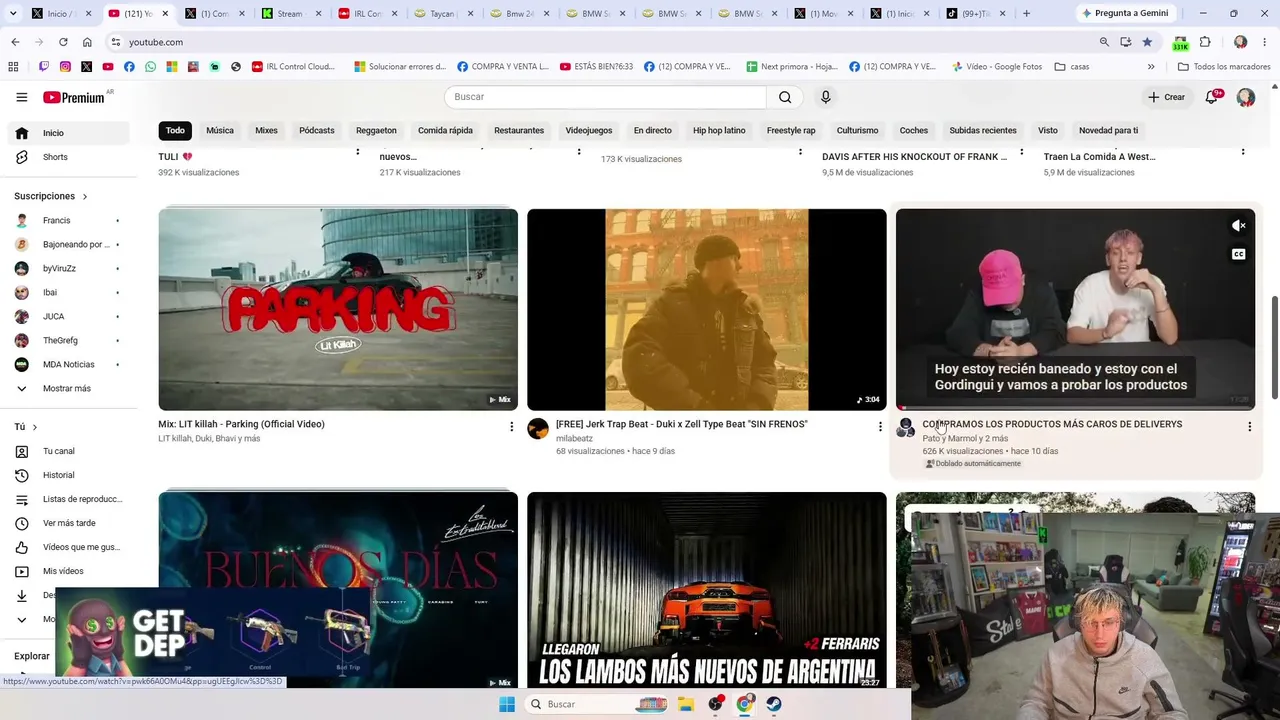Open YouTube notifications bell
The height and width of the screenshot is (720, 1280).
point(1212,97)
